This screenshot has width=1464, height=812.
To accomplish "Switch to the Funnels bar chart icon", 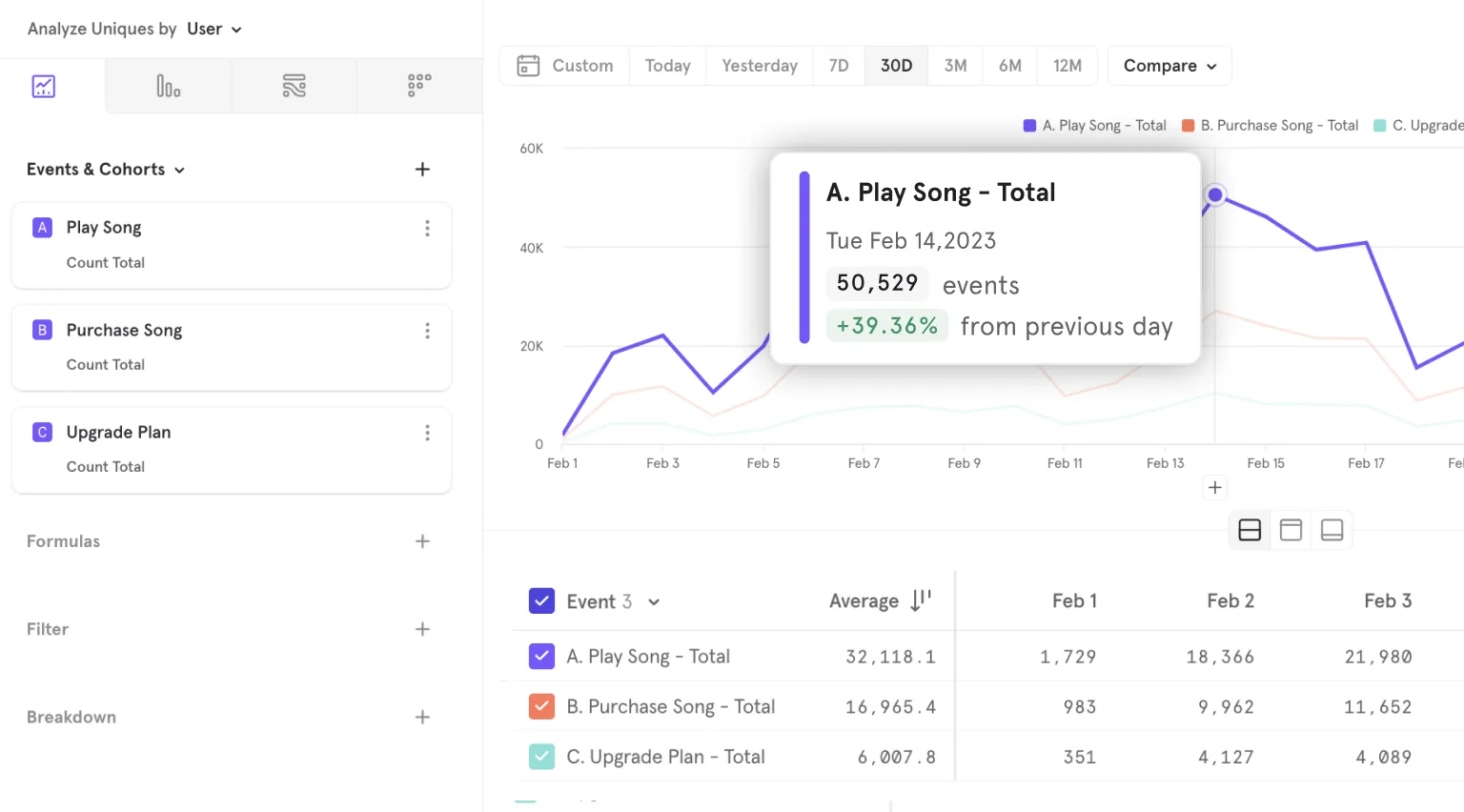I will point(169,87).
